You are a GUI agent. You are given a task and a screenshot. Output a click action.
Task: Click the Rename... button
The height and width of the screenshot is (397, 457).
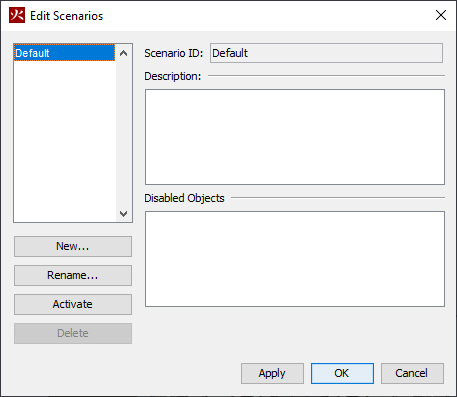[x=73, y=275]
